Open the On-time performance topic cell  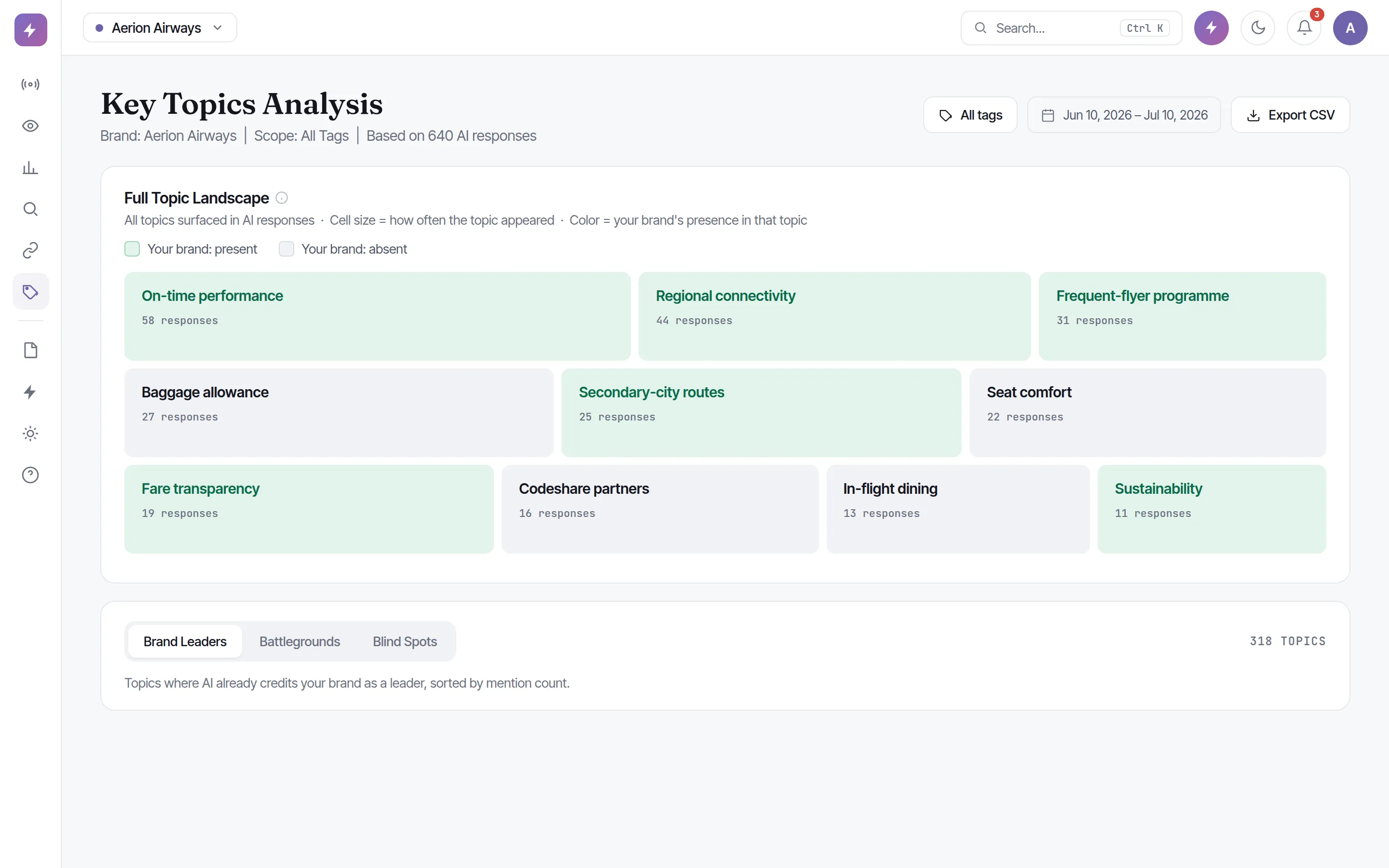(x=377, y=316)
